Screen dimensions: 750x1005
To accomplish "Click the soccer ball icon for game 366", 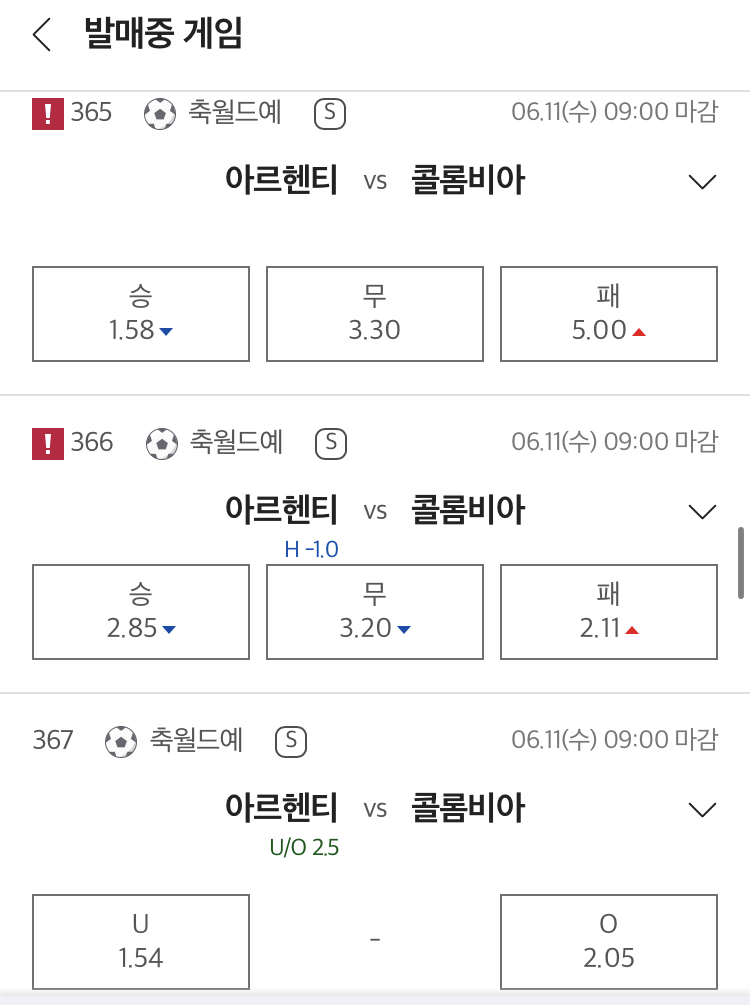I will 162,444.
